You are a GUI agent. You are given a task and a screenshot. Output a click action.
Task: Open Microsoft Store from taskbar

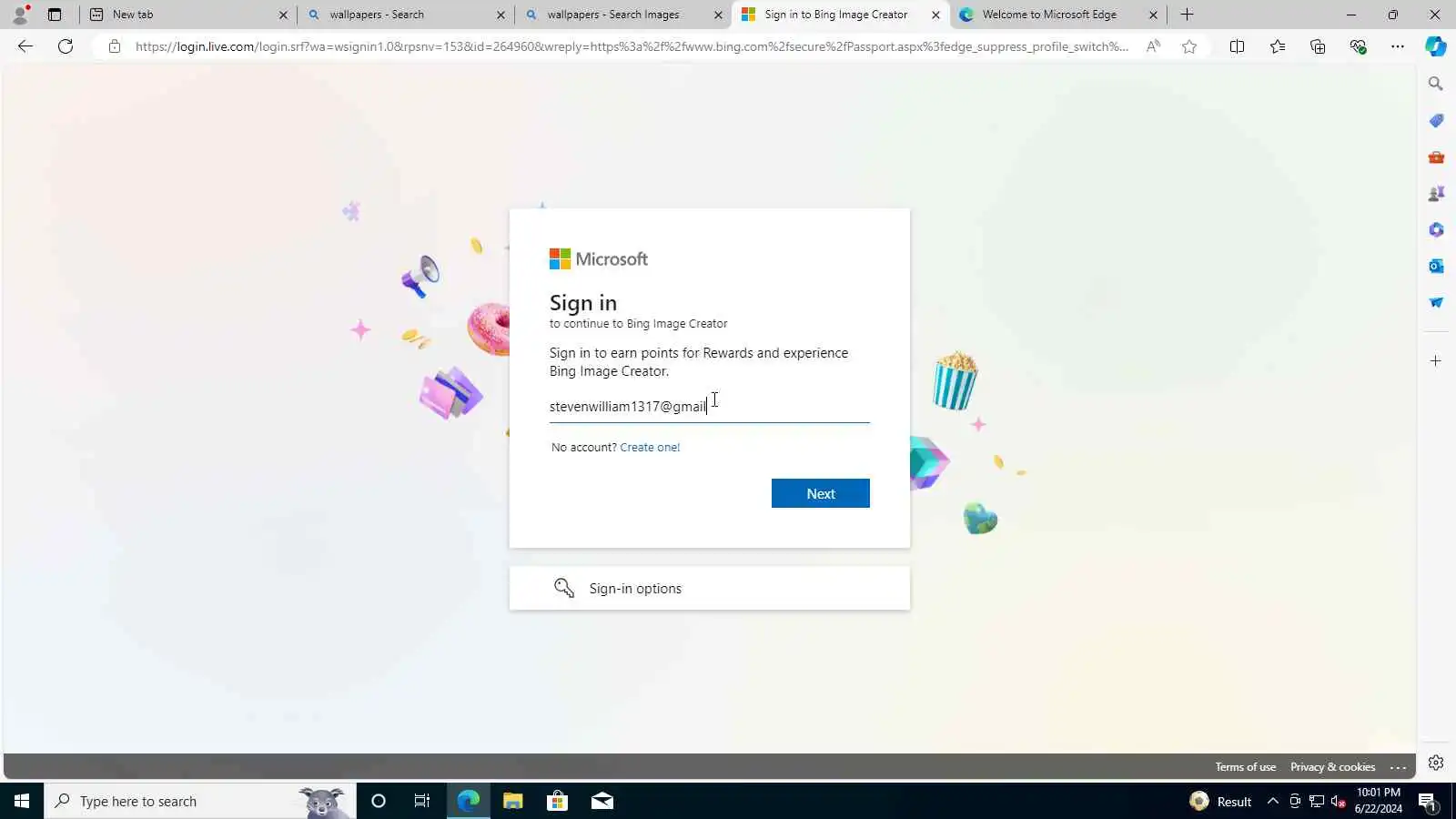(557, 801)
